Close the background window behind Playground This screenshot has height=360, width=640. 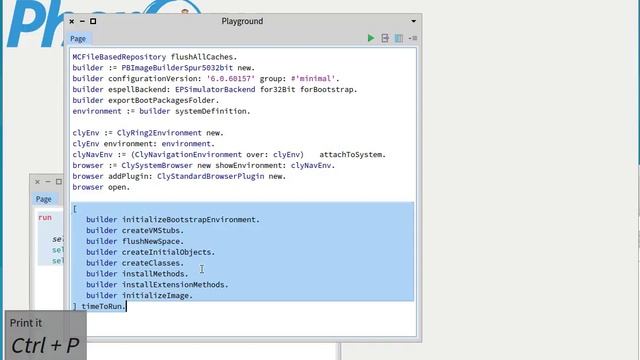(x=38, y=182)
